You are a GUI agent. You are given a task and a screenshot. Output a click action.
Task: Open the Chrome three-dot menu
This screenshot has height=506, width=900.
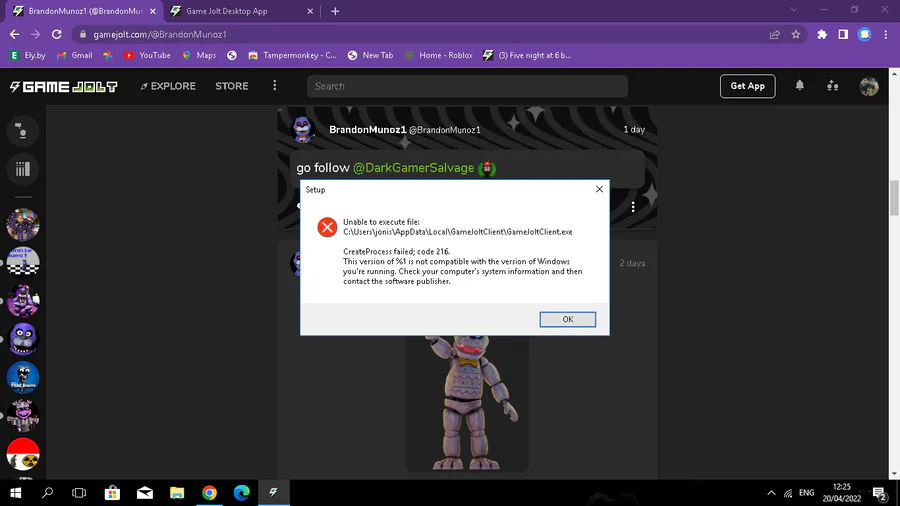point(886,34)
